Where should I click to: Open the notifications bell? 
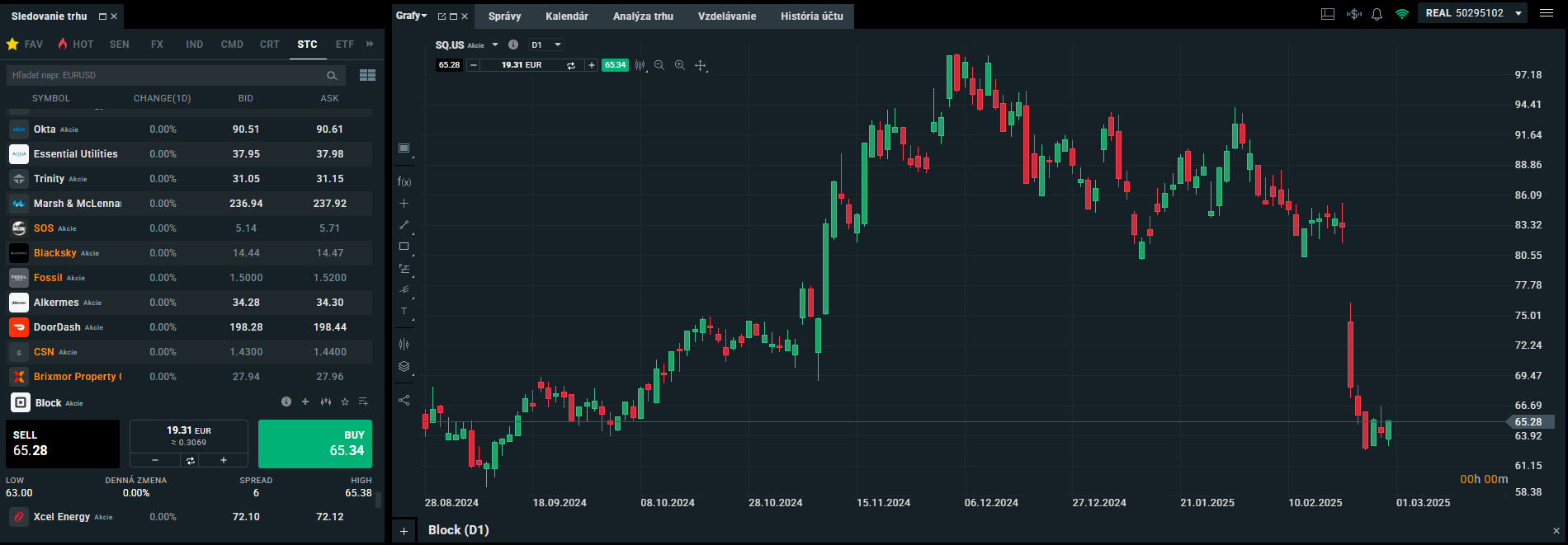pos(1377,14)
